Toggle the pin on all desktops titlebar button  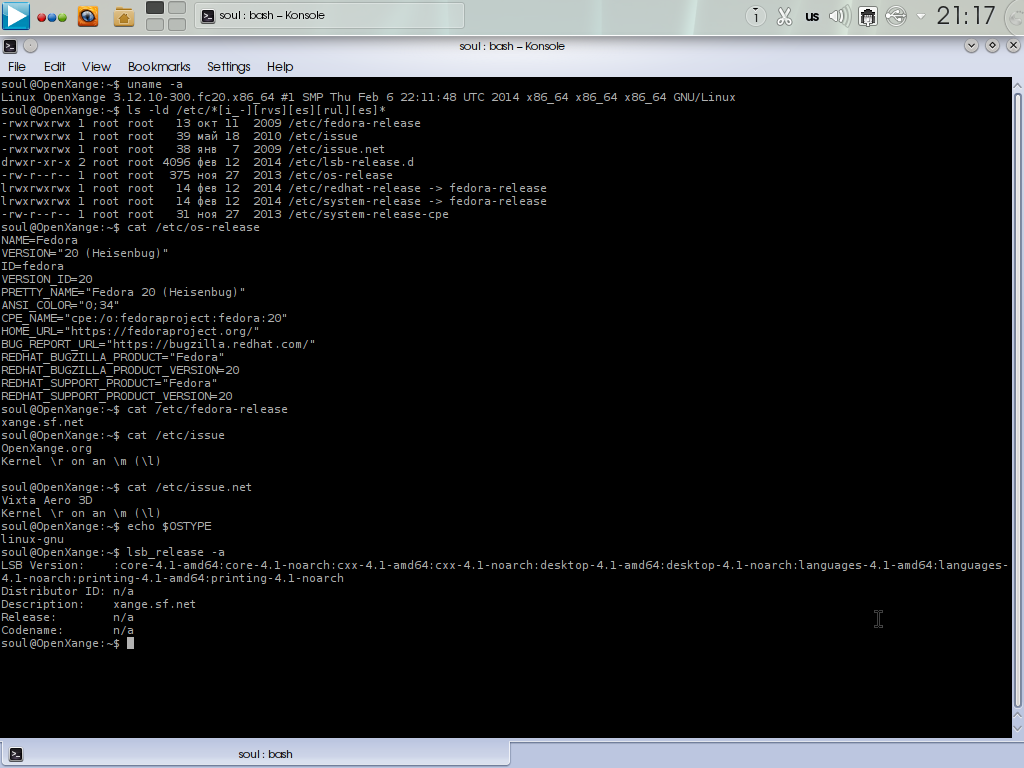[31, 46]
